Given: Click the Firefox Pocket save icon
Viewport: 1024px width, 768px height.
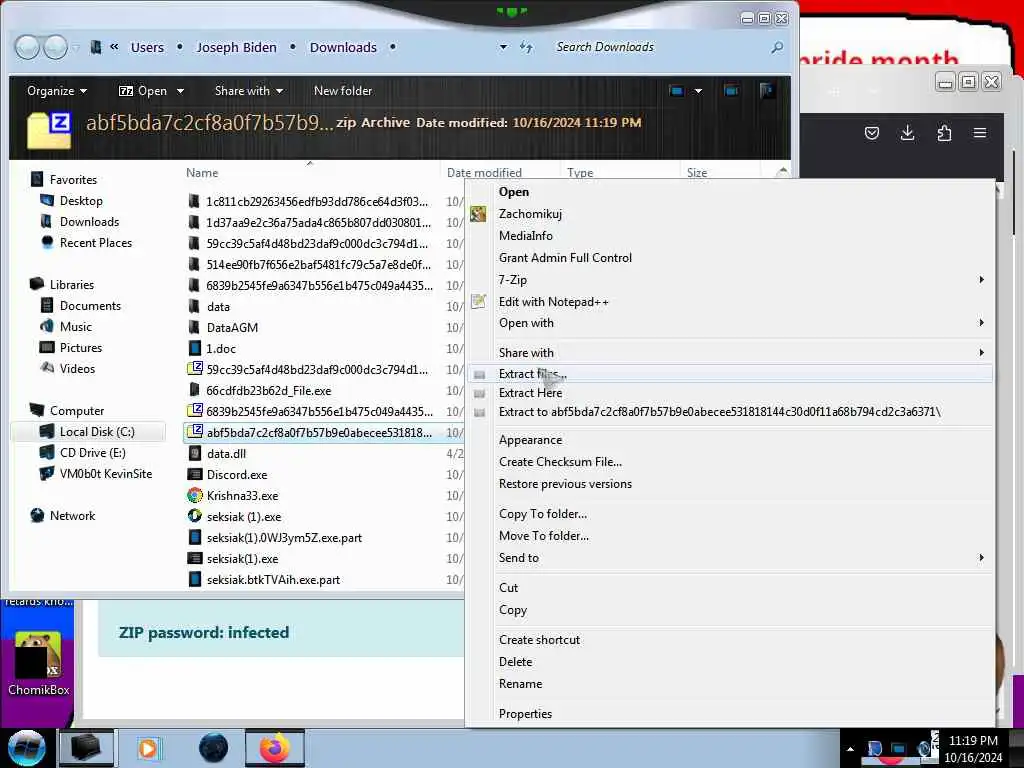Looking at the screenshot, I should pos(871,133).
